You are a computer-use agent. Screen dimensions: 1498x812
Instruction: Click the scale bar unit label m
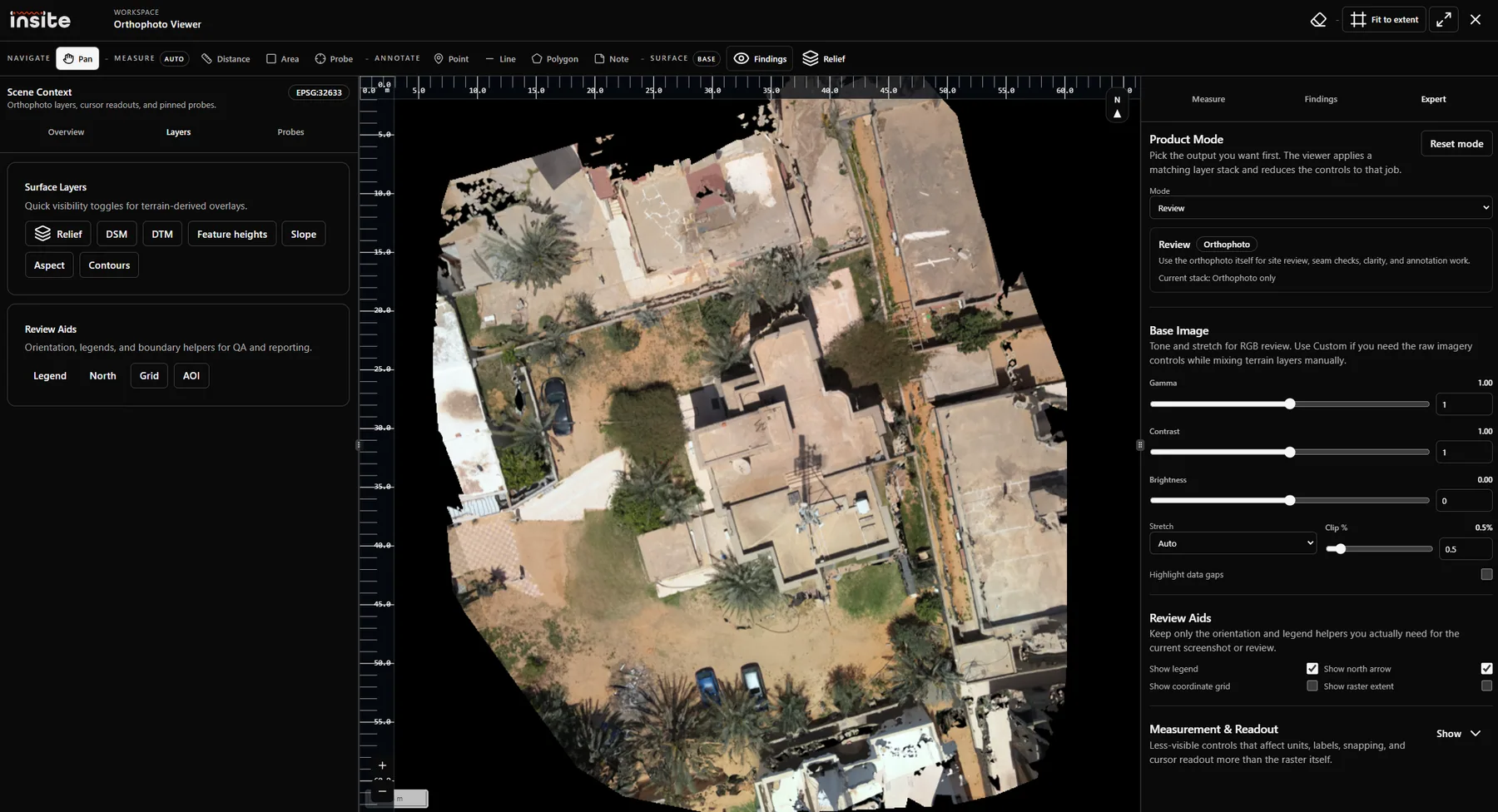click(399, 799)
